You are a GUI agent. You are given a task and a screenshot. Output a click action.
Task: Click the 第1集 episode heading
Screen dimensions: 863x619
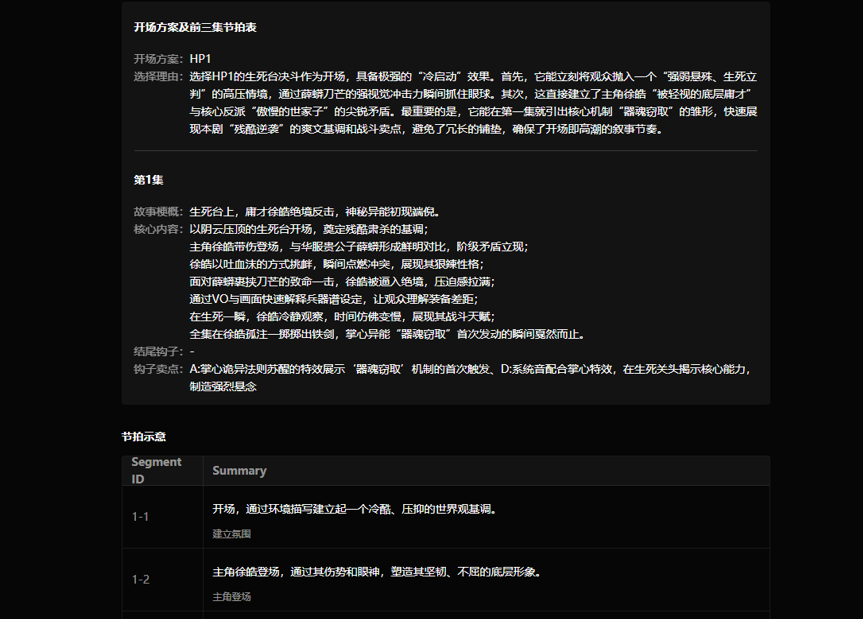(x=149, y=180)
